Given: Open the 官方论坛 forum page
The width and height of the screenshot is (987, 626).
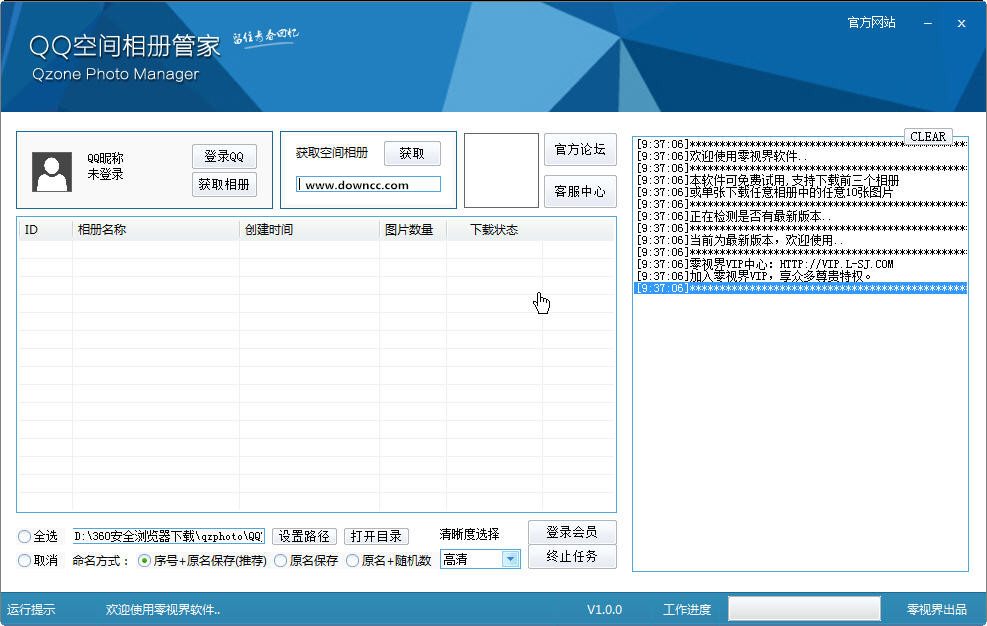Looking at the screenshot, I should (580, 150).
